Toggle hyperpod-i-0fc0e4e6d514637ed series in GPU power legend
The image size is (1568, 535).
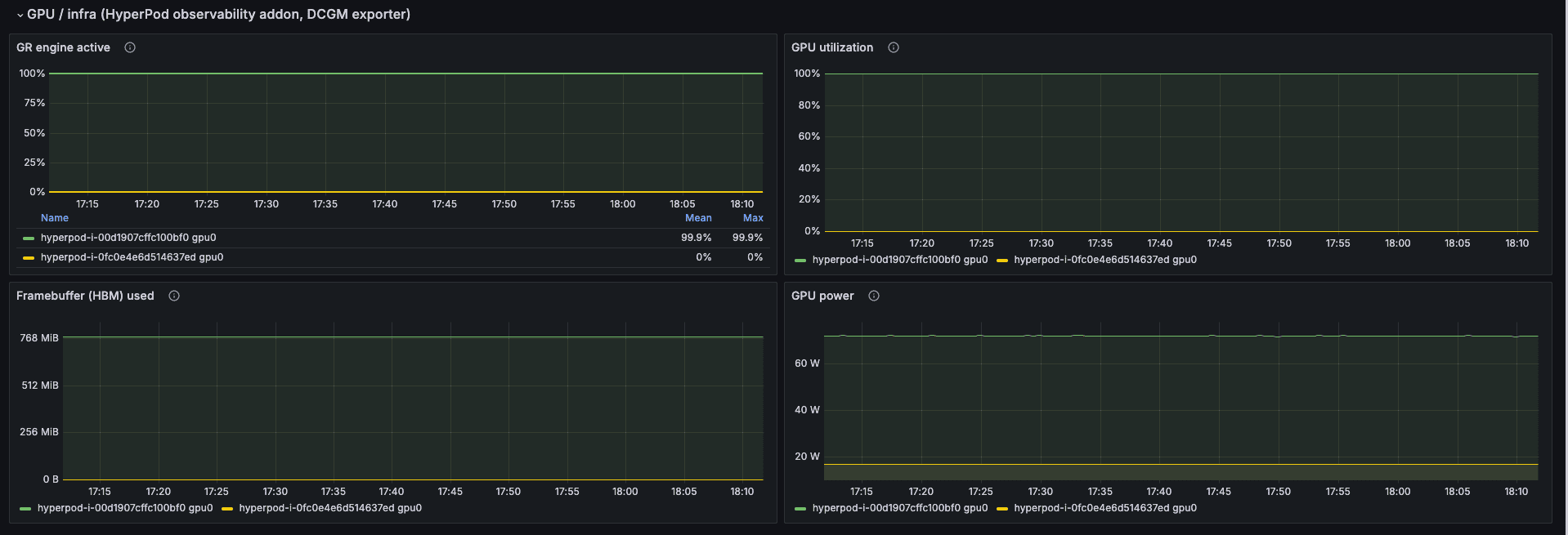click(1105, 508)
